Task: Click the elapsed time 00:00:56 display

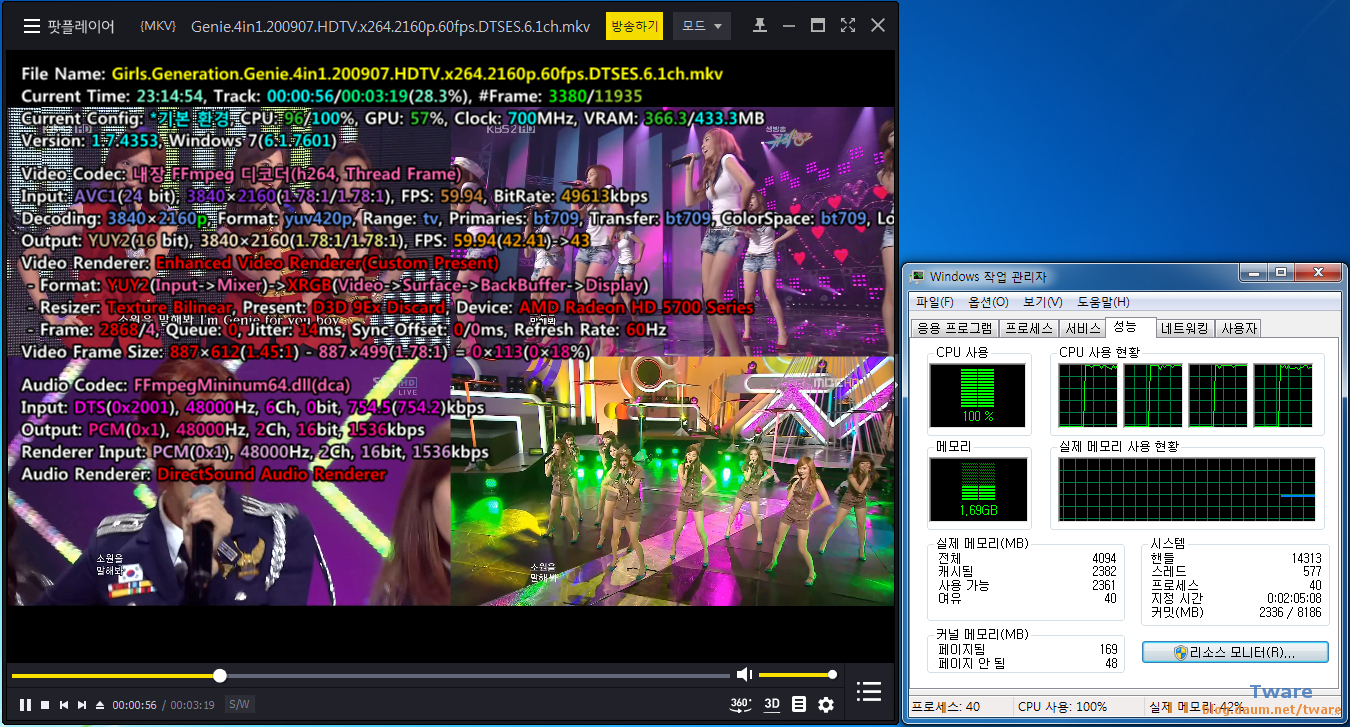Action: coord(135,705)
